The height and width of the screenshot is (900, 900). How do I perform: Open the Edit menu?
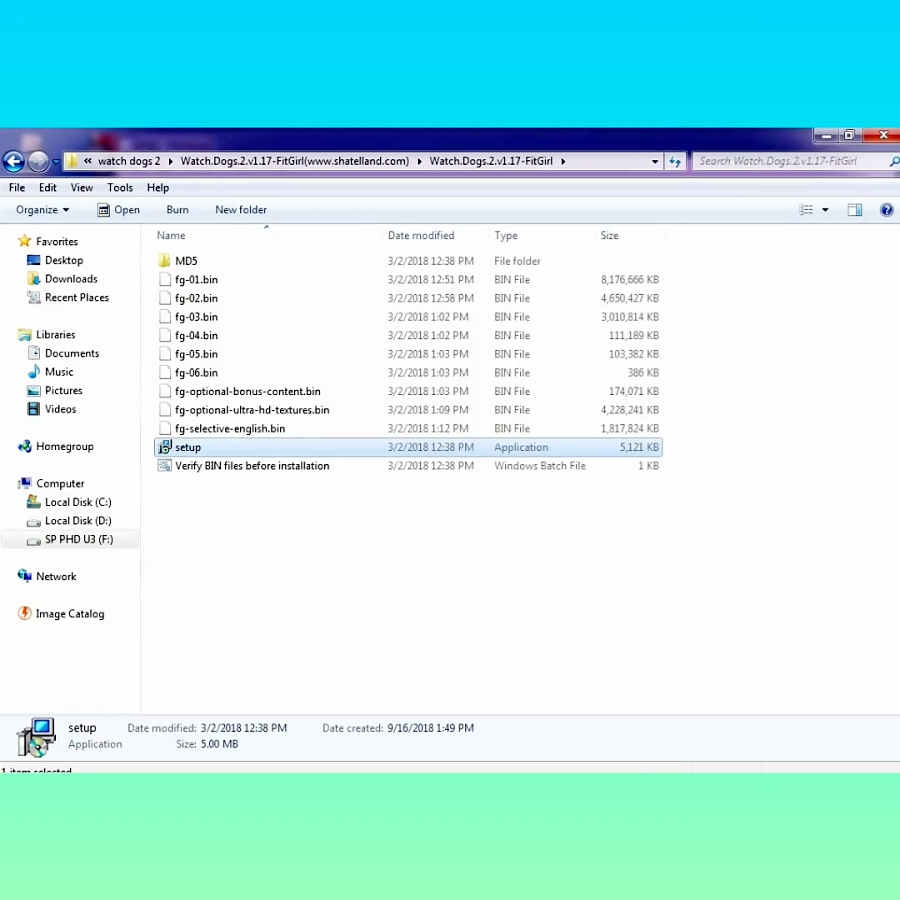(48, 188)
